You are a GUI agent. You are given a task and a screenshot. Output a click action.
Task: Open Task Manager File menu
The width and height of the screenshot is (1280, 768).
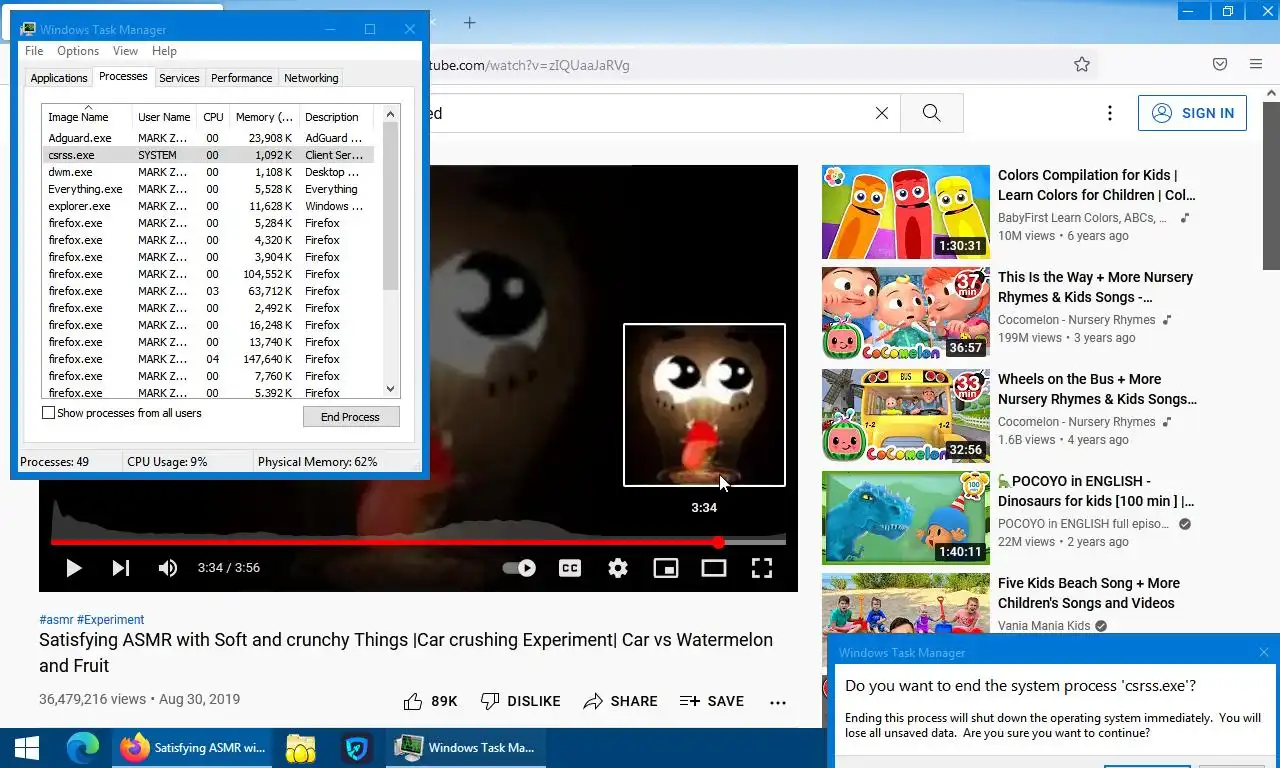(34, 51)
